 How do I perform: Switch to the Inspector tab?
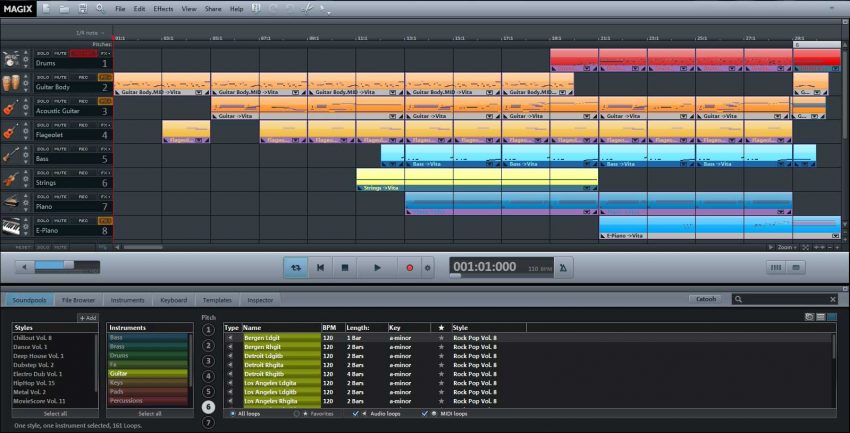(x=260, y=300)
